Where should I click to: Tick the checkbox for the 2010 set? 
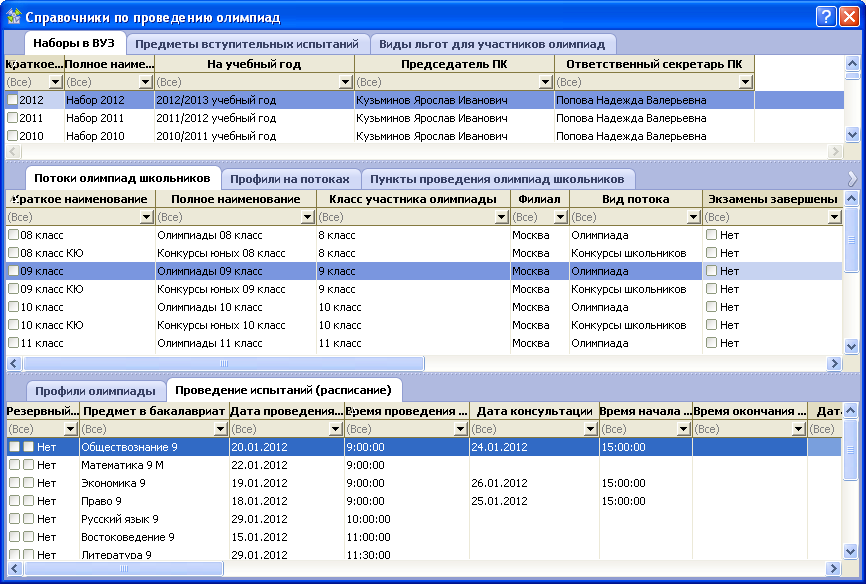point(13,135)
